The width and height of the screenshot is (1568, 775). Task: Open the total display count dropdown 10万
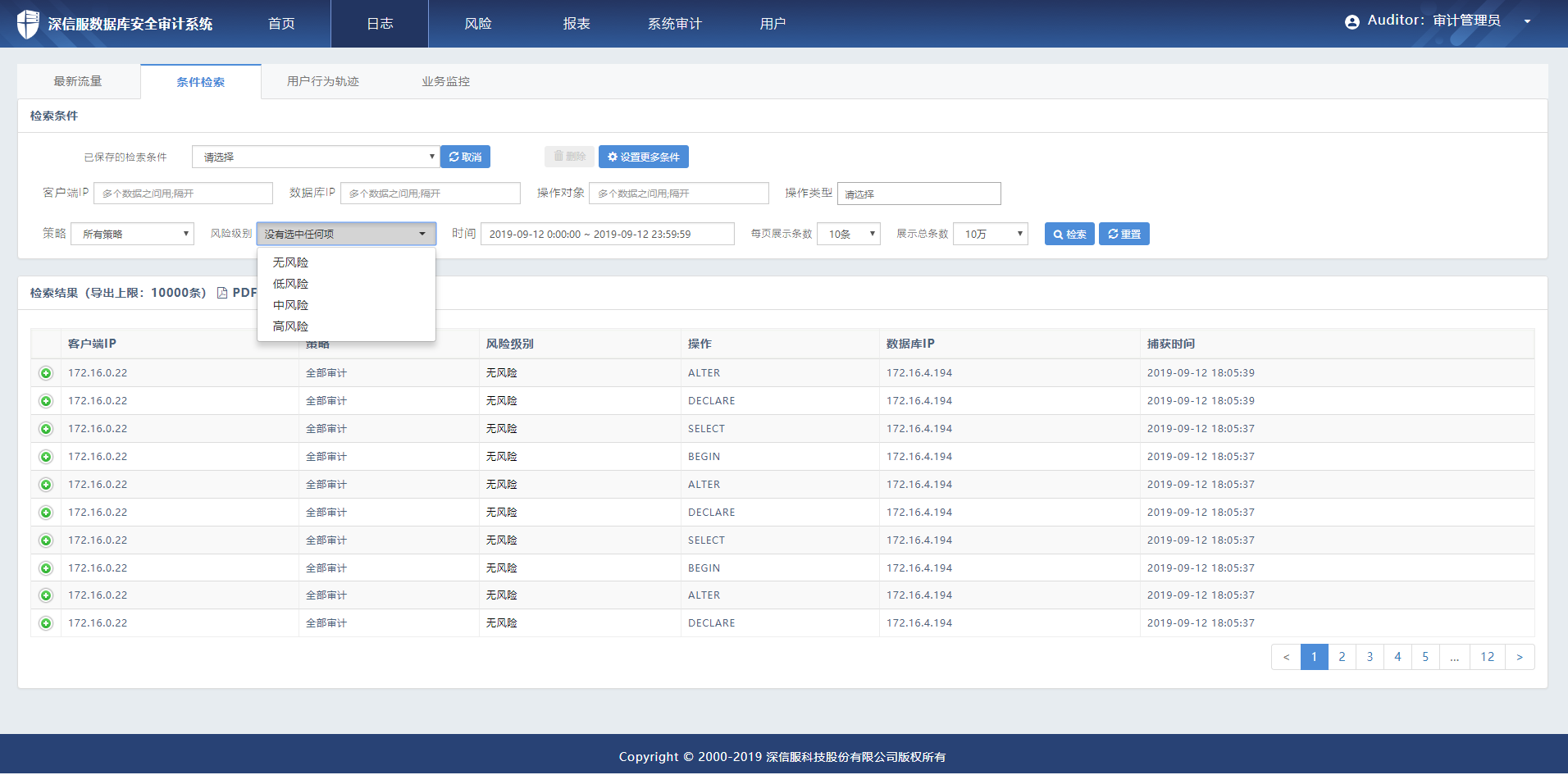coord(990,235)
